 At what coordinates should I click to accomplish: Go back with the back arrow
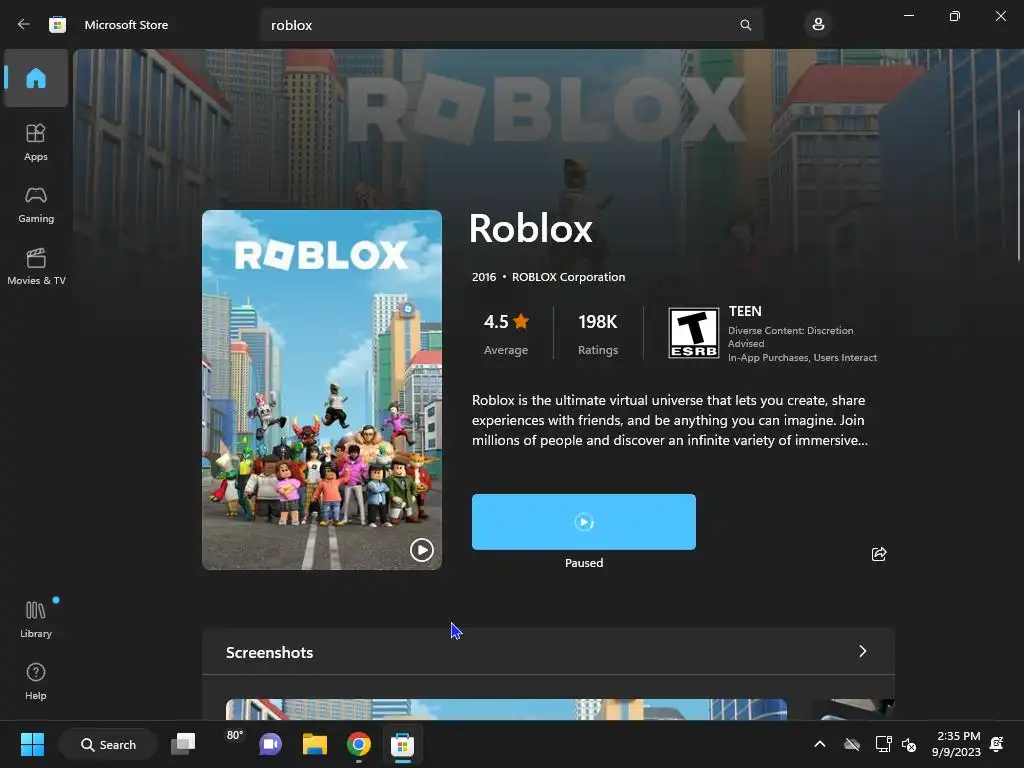coord(24,25)
